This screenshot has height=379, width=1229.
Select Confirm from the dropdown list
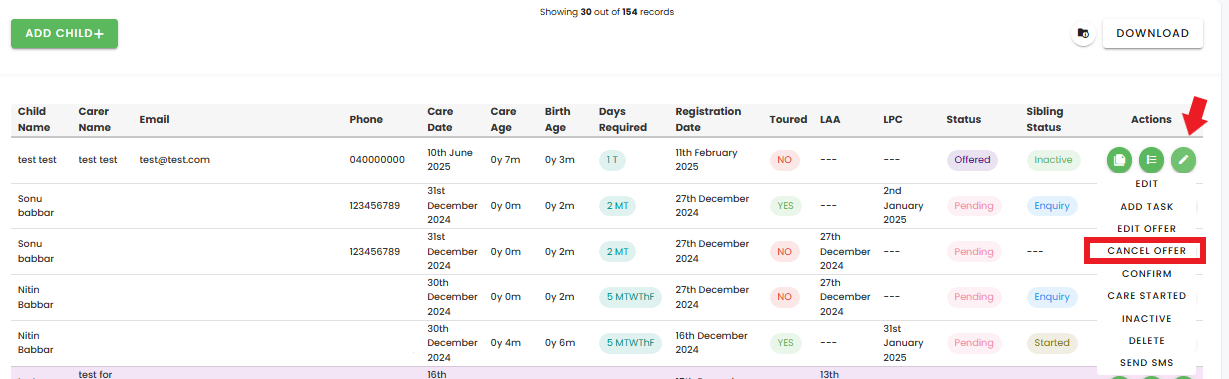pos(1146,274)
